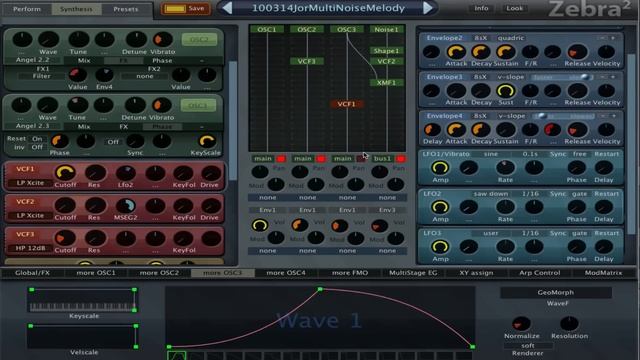The height and width of the screenshot is (360, 640).
Task: Click the VCF1 Drive knob
Action: point(211,173)
